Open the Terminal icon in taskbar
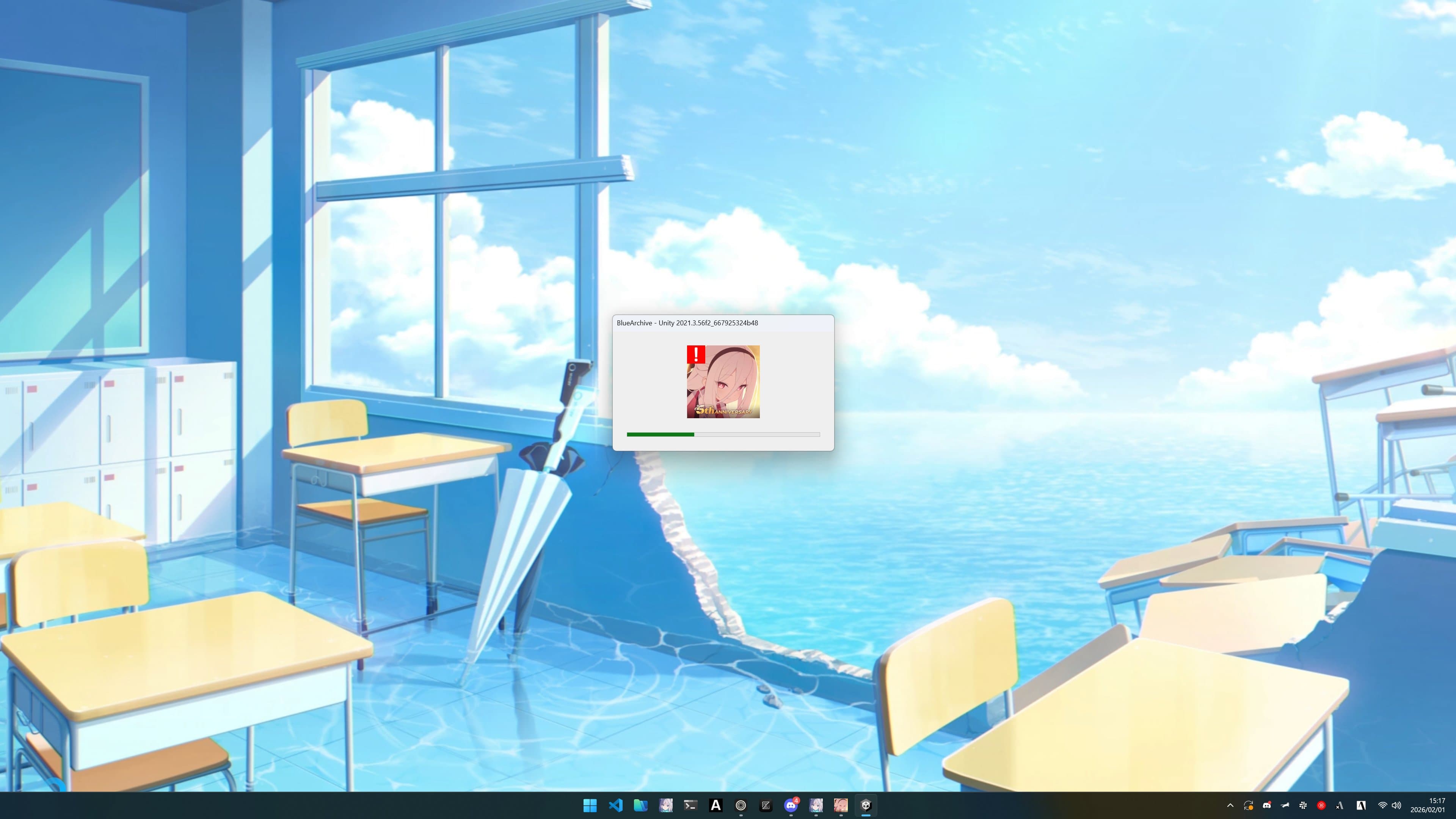Viewport: 1456px width, 819px height. 691,805
